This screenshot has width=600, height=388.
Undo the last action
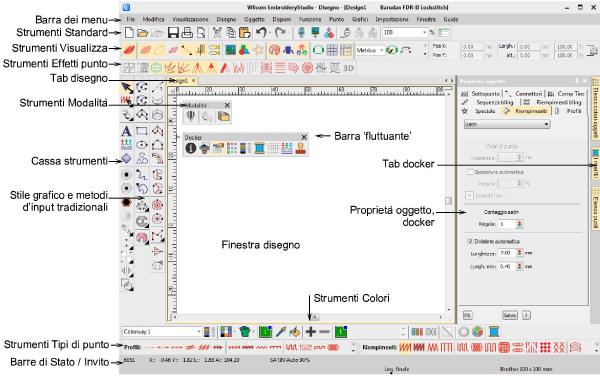(x=261, y=33)
